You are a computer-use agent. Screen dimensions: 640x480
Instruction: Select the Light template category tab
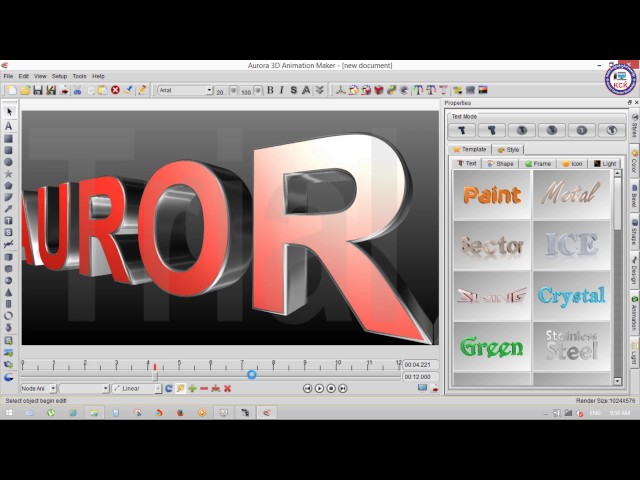(605, 163)
